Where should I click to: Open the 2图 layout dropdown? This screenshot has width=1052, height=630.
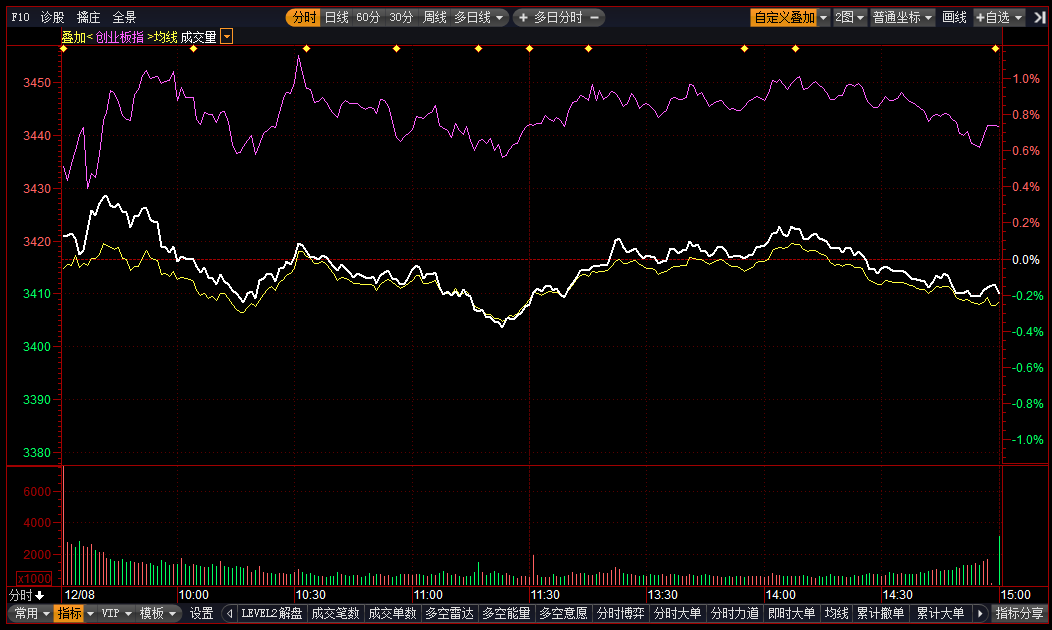point(850,18)
